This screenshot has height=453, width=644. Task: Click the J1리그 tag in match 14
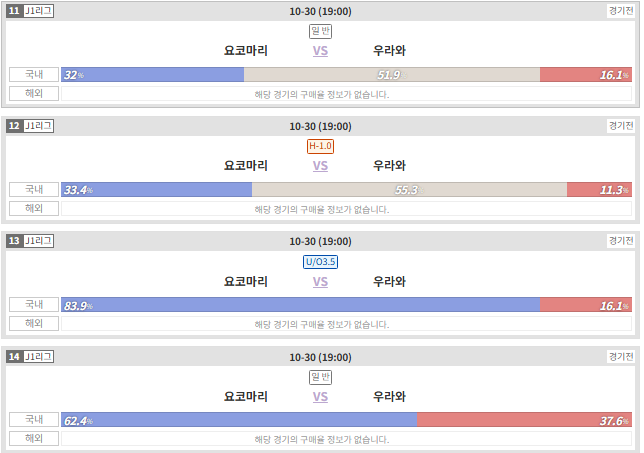pyautogui.click(x=39, y=356)
